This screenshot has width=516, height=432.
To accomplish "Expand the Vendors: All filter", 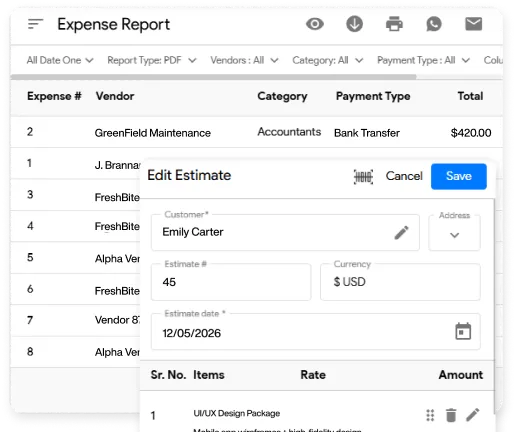I will (244, 60).
